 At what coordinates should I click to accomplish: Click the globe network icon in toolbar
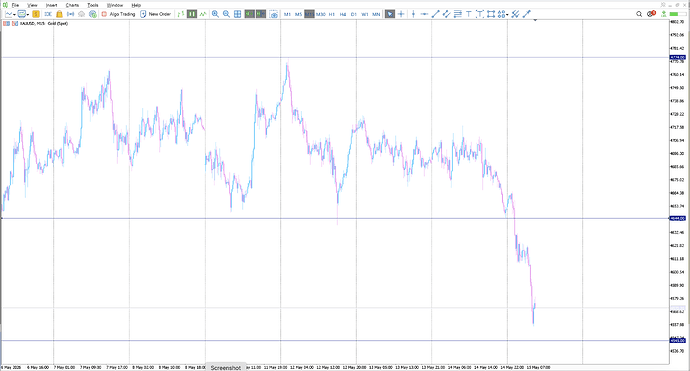click(93, 14)
